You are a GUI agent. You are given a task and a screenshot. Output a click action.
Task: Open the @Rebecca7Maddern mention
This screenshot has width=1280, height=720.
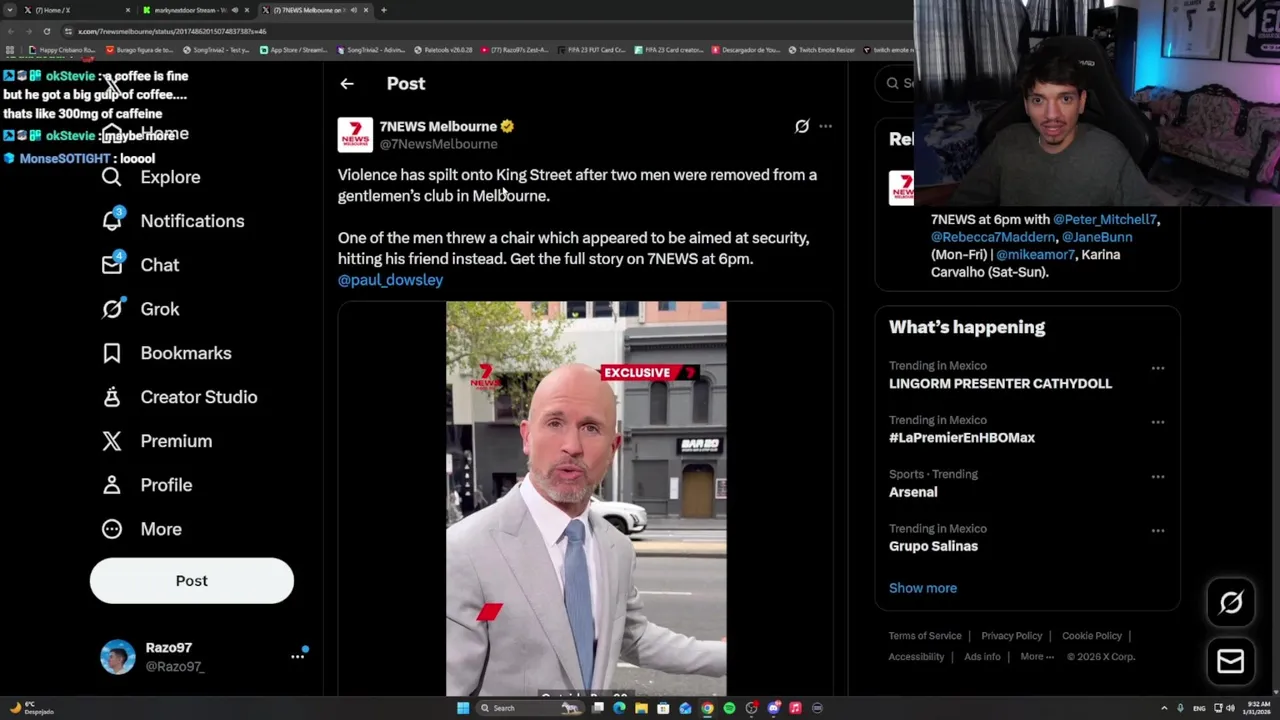click(993, 237)
